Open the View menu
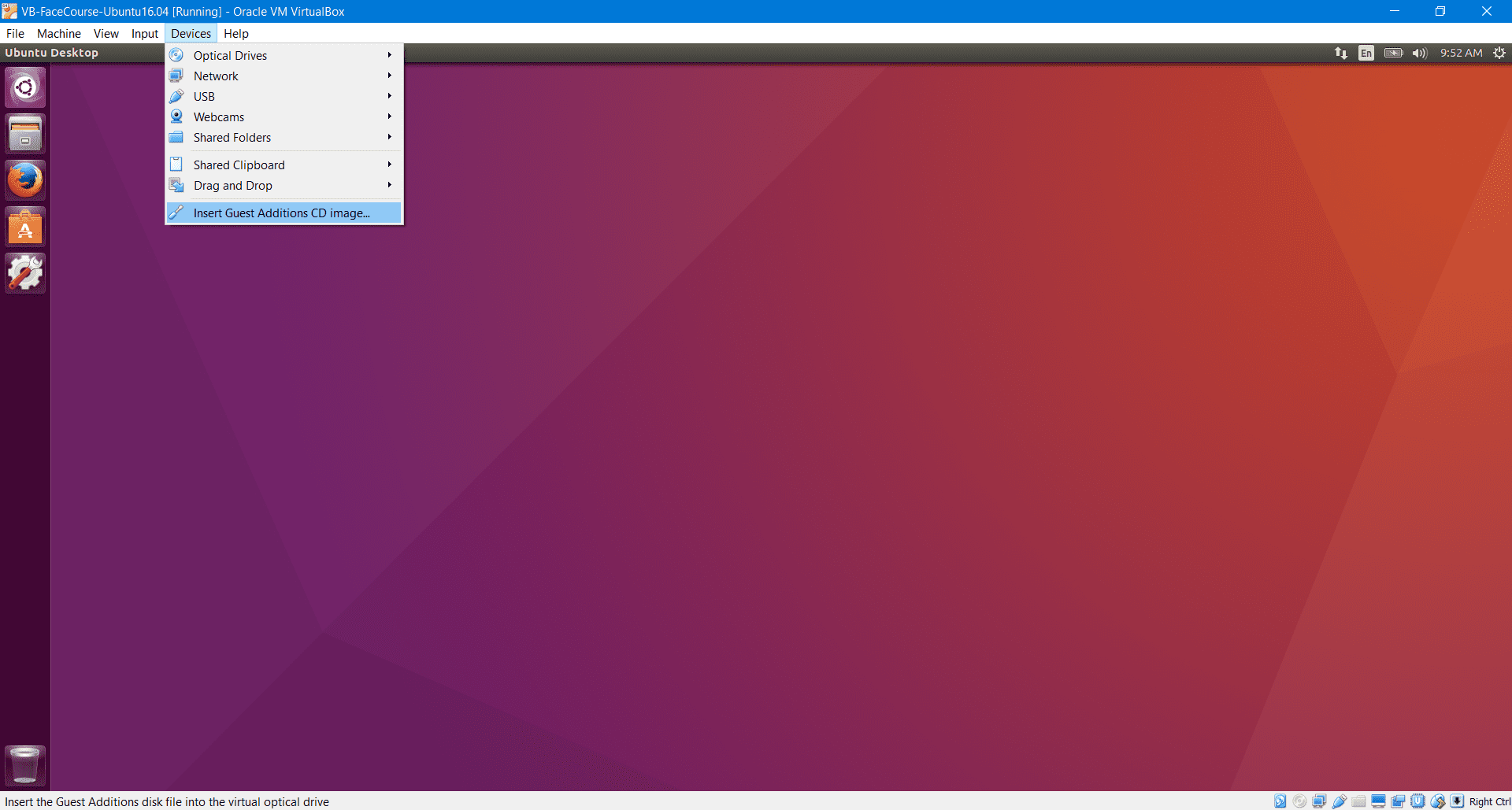The width and height of the screenshot is (1512, 810). tap(106, 33)
